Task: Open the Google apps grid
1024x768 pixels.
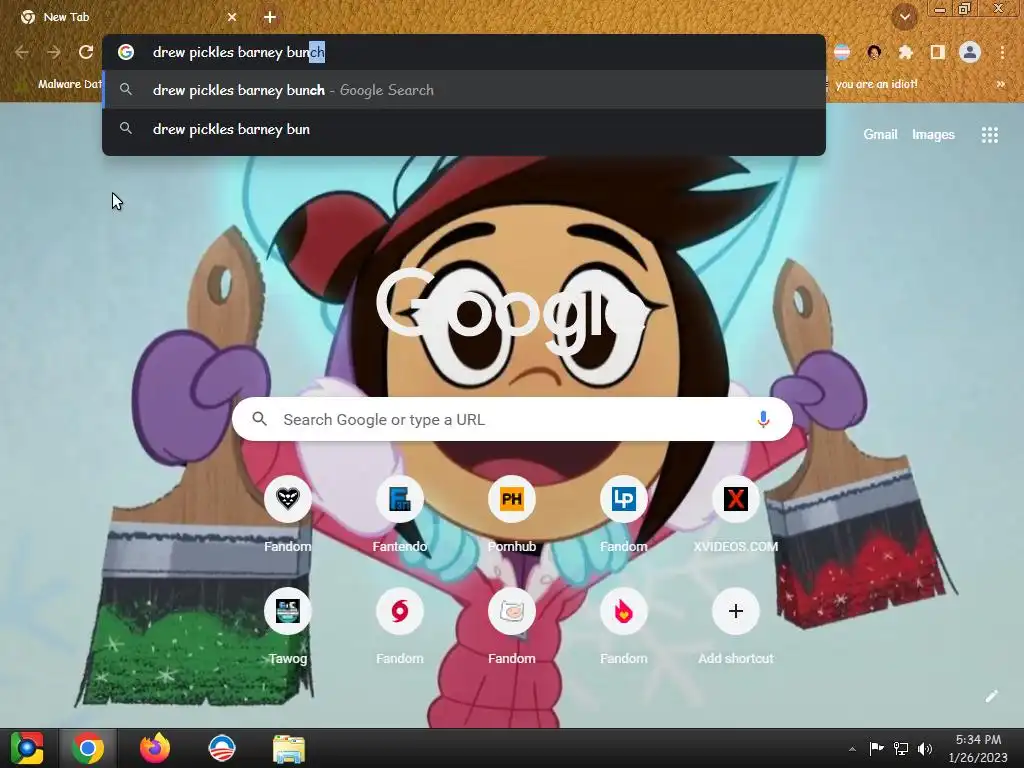Action: tap(989, 135)
